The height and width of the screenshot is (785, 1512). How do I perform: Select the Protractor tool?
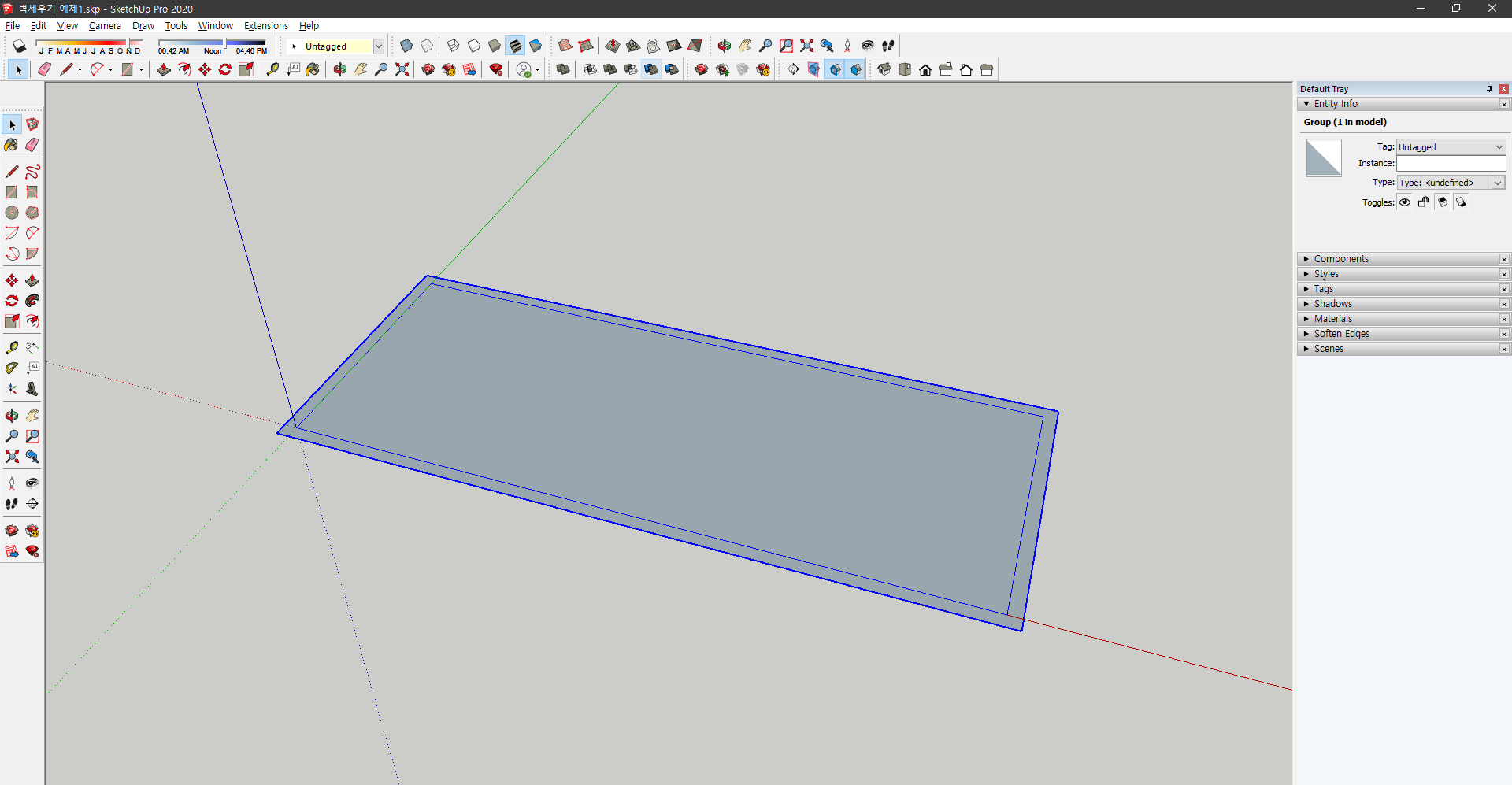click(x=12, y=368)
